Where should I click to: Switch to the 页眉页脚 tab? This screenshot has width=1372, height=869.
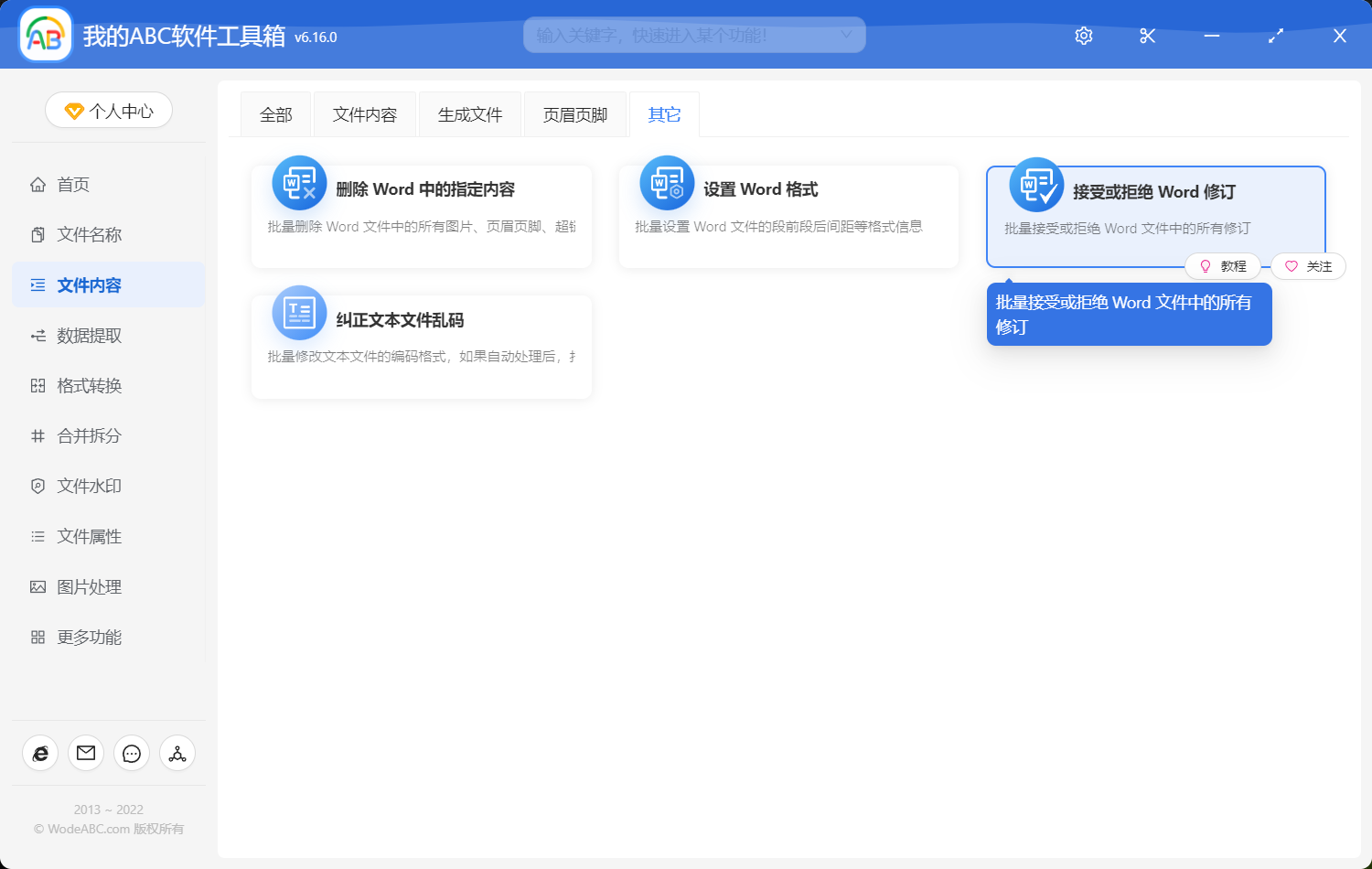574,113
